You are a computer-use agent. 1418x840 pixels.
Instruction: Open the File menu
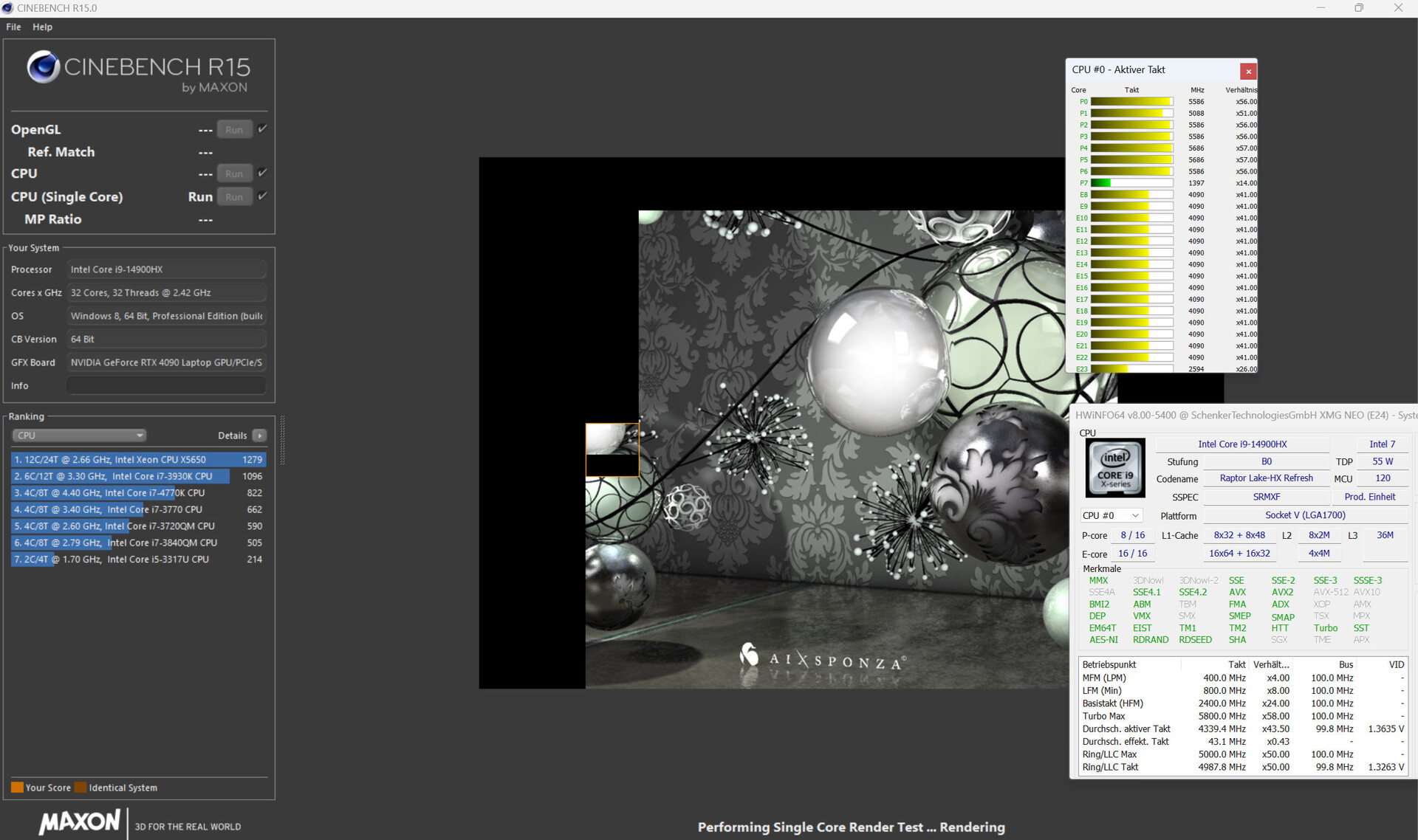click(13, 27)
